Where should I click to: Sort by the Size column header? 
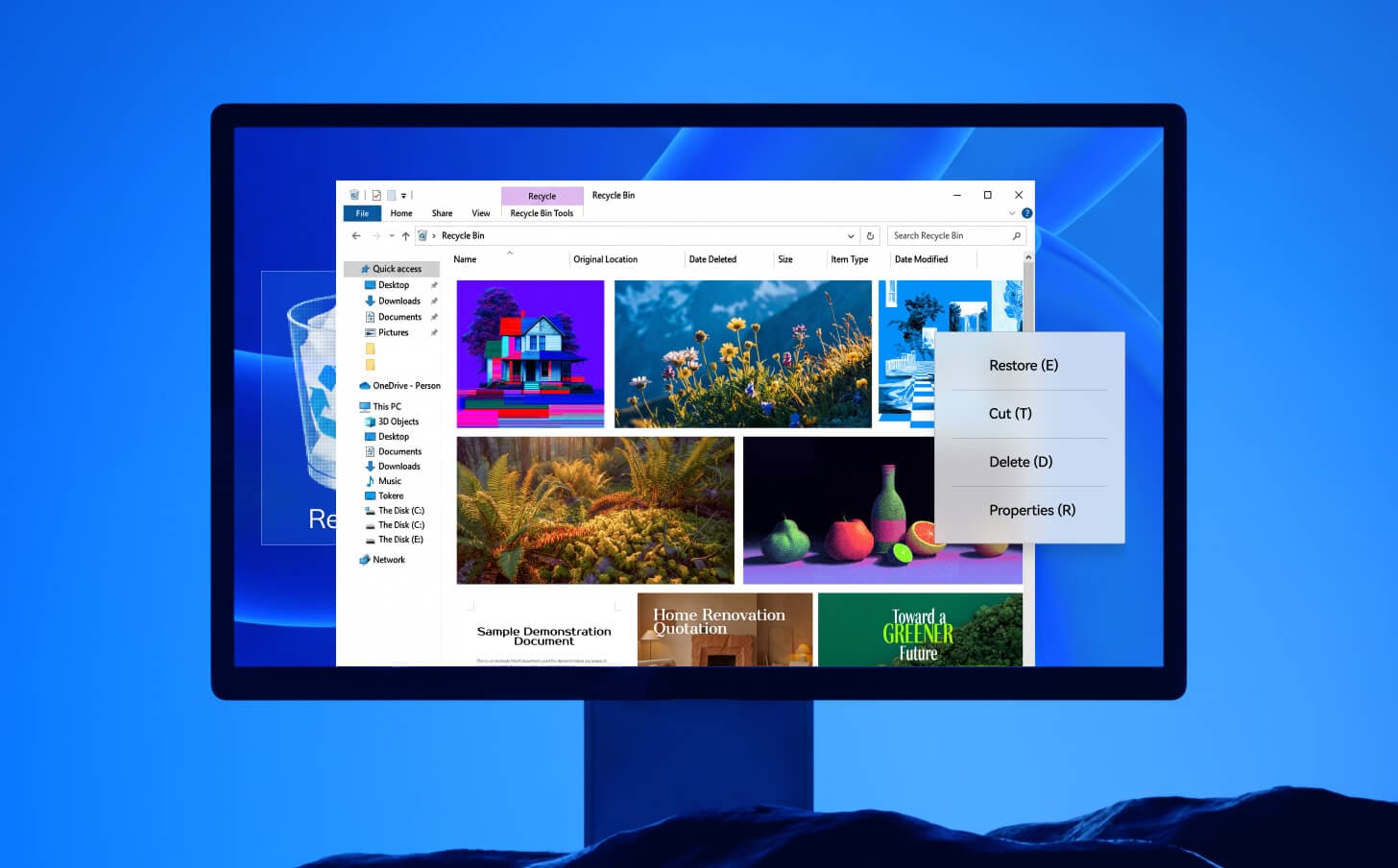[785, 259]
